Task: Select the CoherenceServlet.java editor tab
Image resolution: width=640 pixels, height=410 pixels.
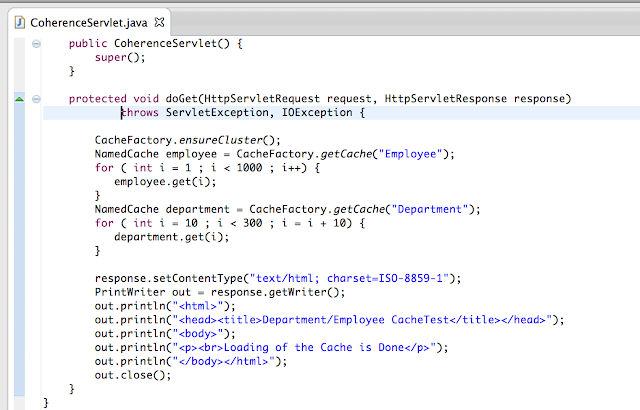Action: [x=89, y=22]
